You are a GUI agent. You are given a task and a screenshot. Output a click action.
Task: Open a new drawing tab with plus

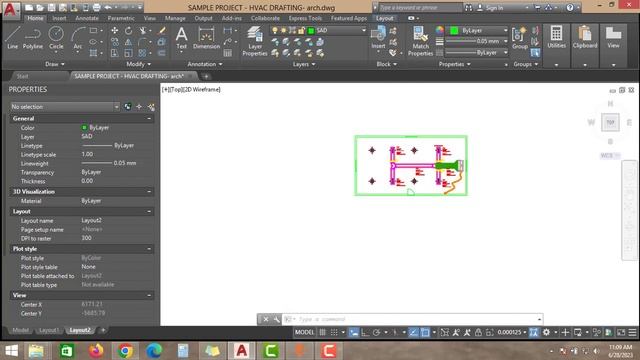click(x=206, y=76)
